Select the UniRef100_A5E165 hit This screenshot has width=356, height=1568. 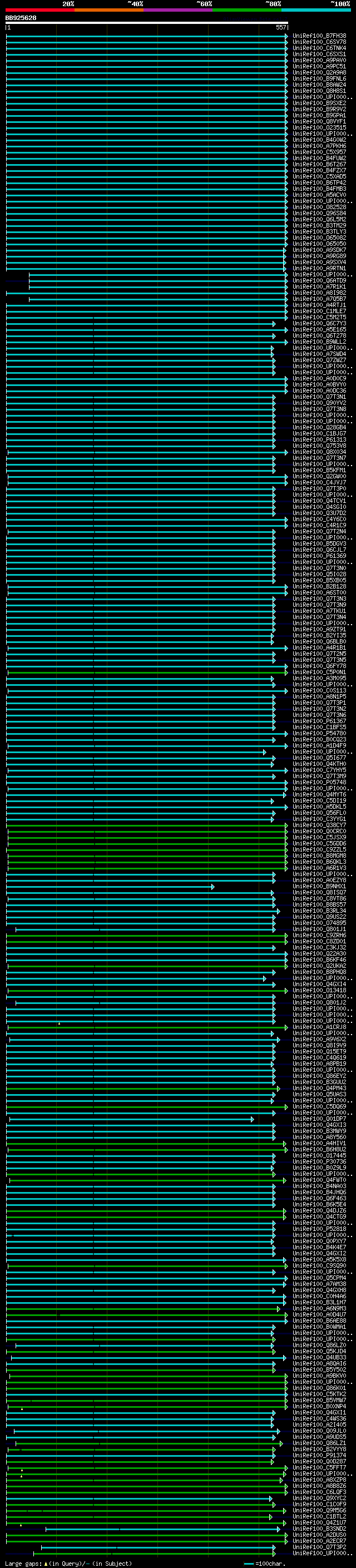319,329
